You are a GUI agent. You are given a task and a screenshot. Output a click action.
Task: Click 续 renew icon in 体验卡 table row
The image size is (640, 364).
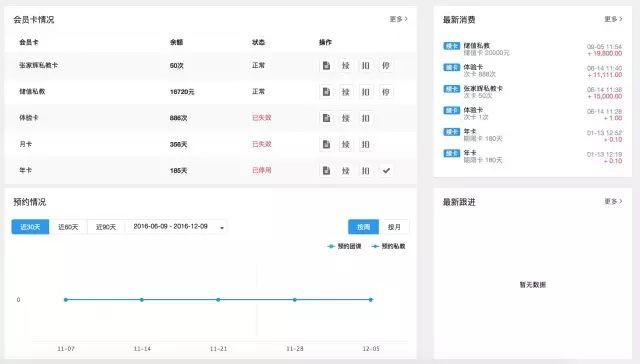pyautogui.click(x=346, y=118)
